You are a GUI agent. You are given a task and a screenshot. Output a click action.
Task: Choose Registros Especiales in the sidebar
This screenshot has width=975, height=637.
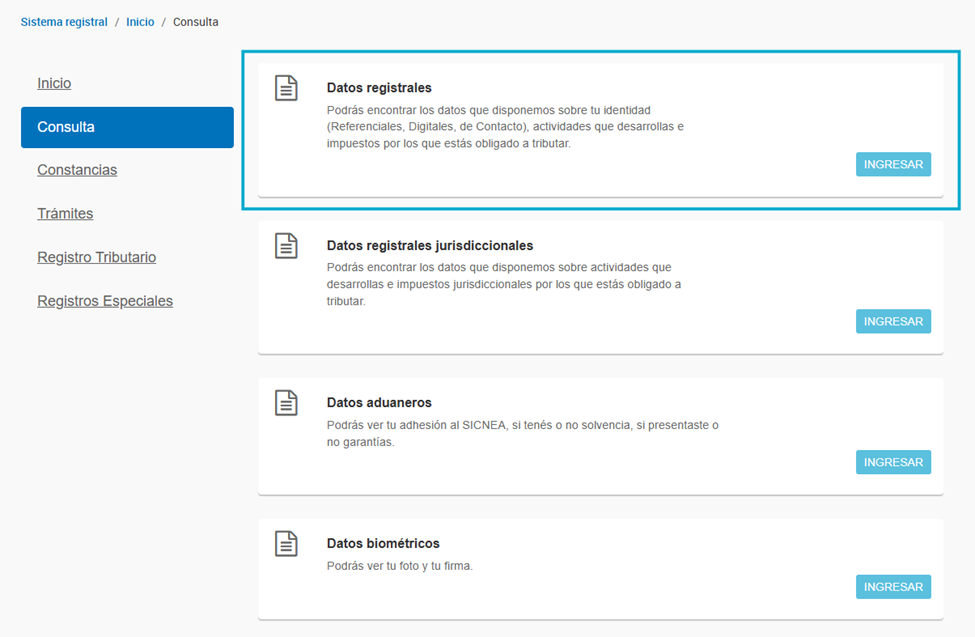pos(105,301)
